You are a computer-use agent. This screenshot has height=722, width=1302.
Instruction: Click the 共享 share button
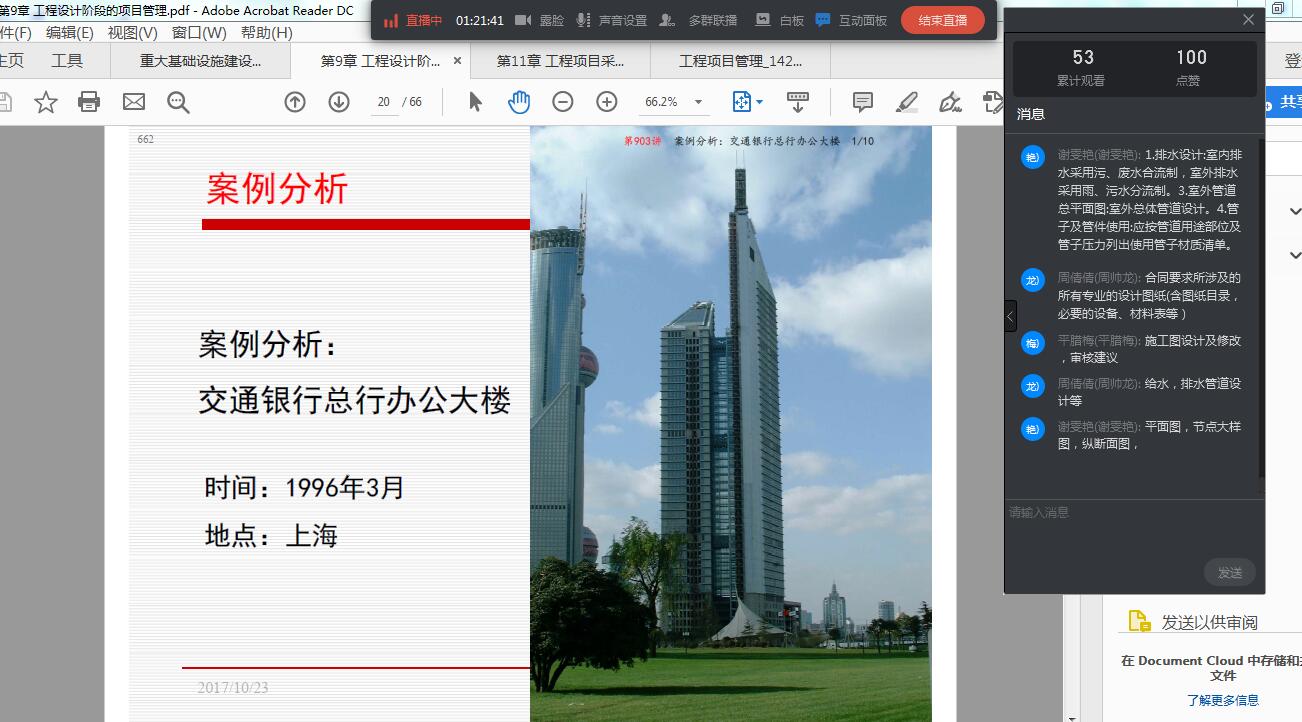pos(1284,102)
